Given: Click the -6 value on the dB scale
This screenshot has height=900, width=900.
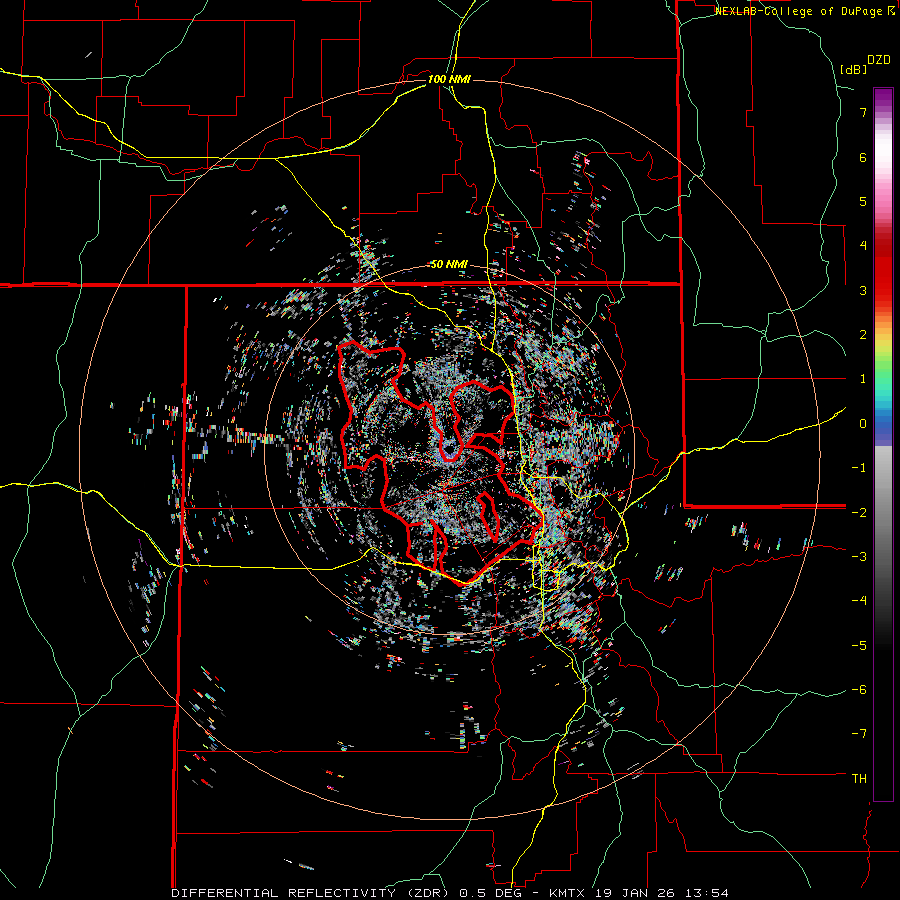Looking at the screenshot, I should (859, 690).
